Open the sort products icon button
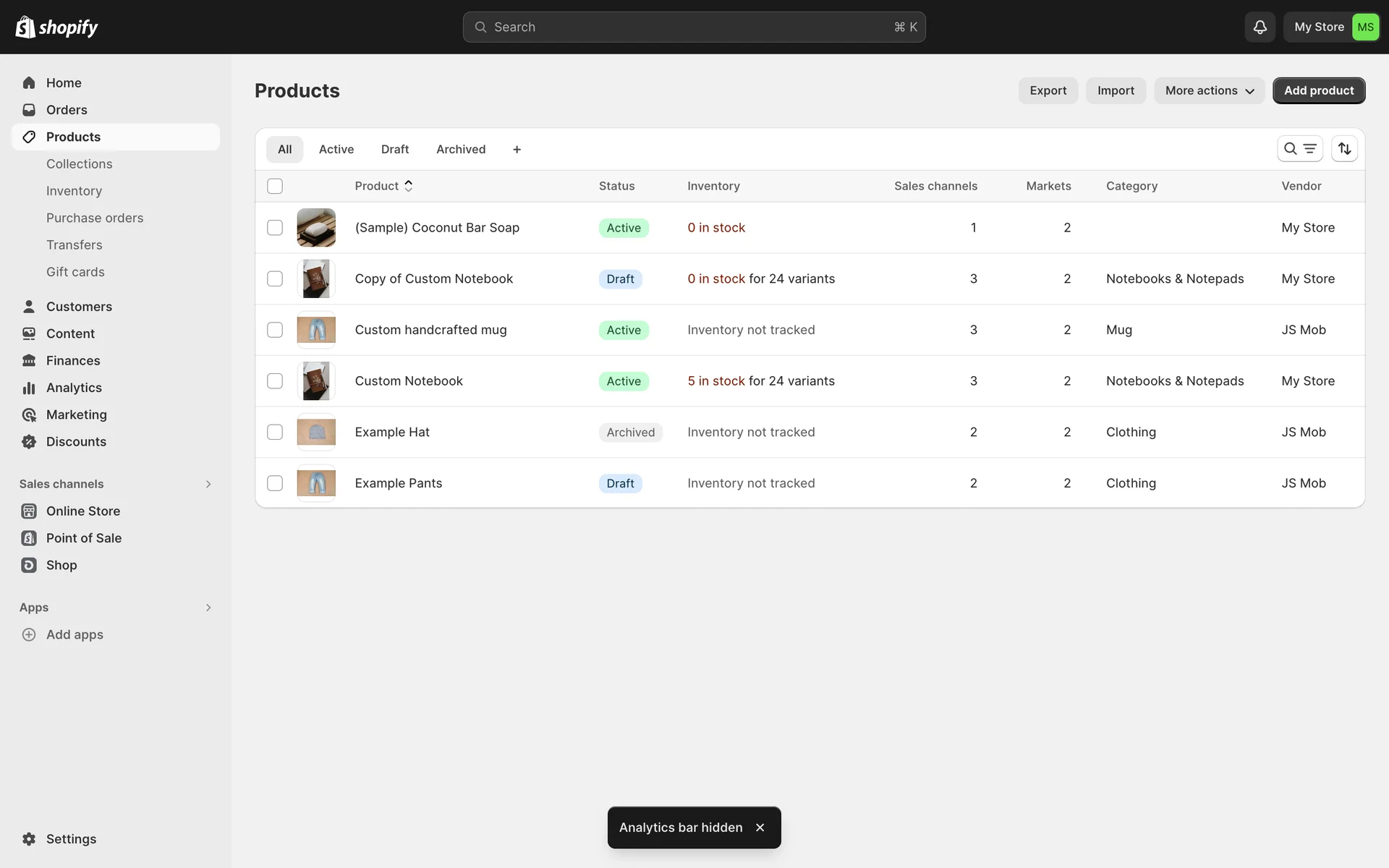The height and width of the screenshot is (868, 1389). pyautogui.click(x=1344, y=149)
